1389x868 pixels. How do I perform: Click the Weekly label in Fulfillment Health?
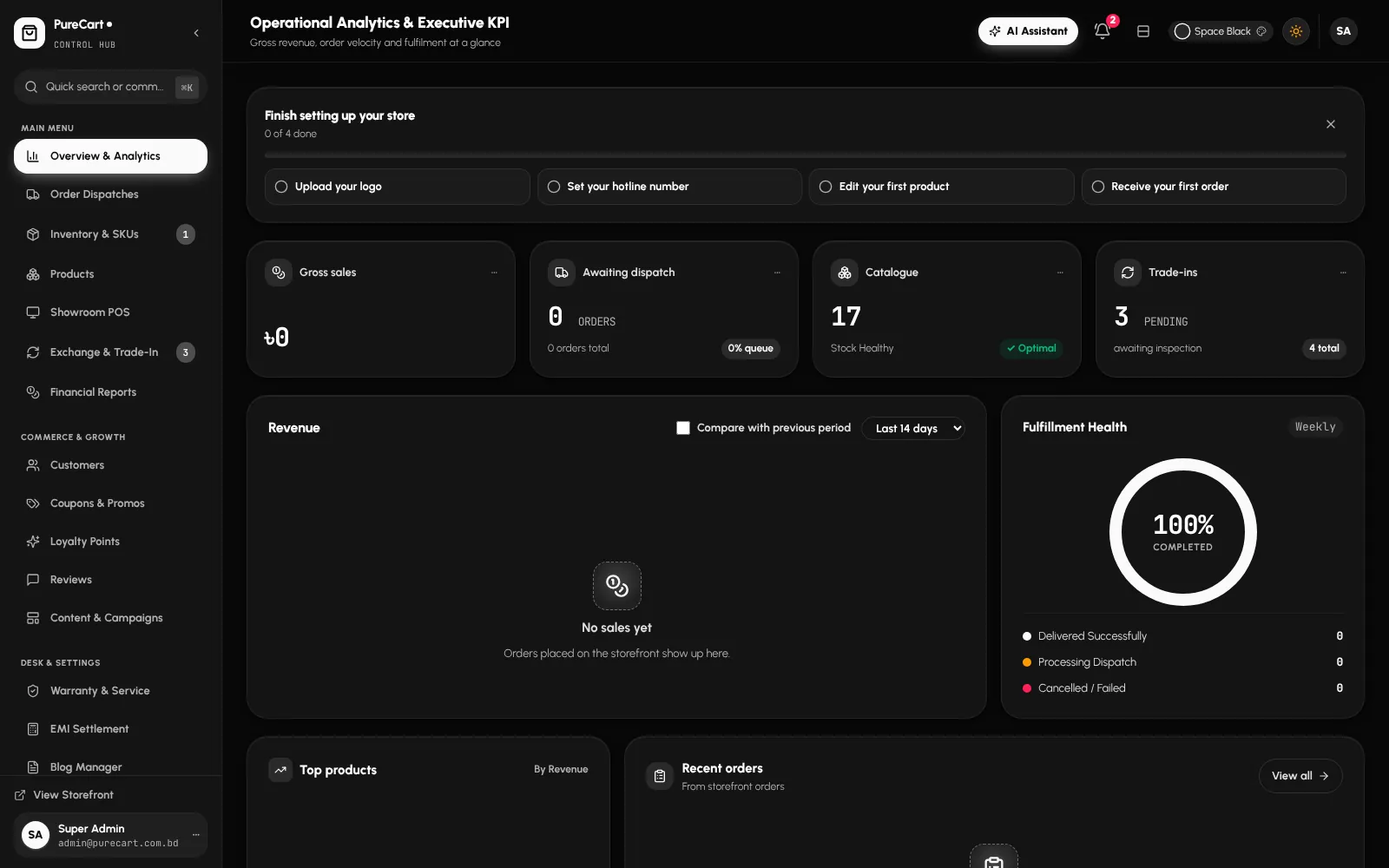pos(1315,427)
